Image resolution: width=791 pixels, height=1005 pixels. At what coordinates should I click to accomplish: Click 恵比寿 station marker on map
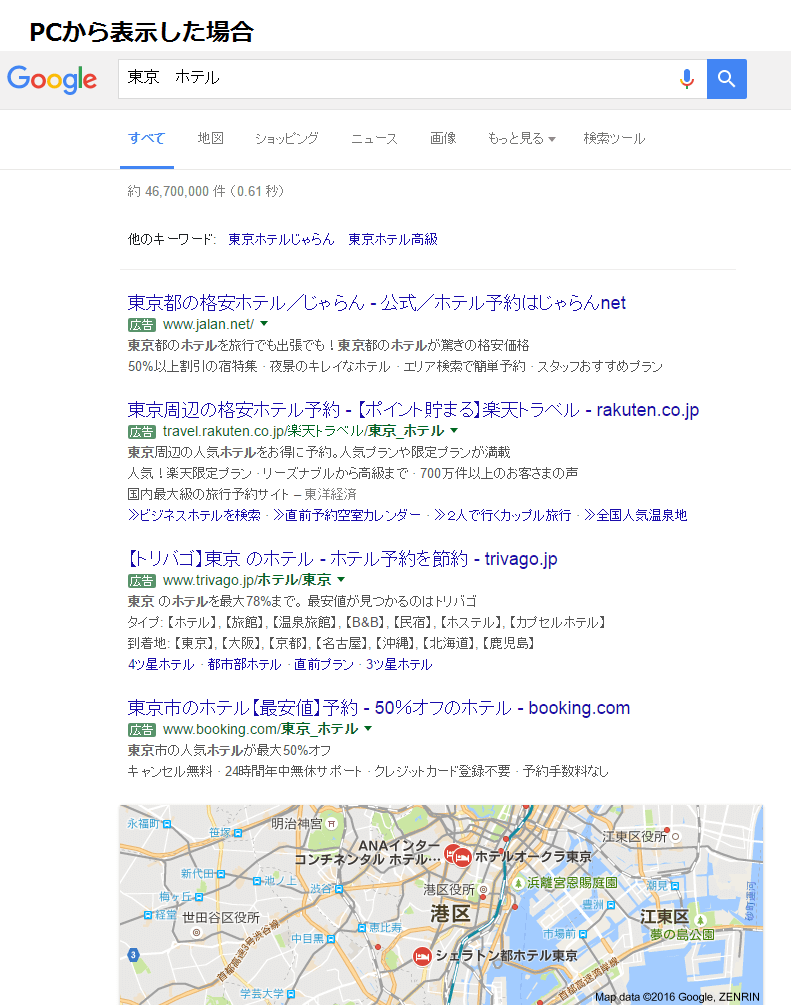pos(362,927)
